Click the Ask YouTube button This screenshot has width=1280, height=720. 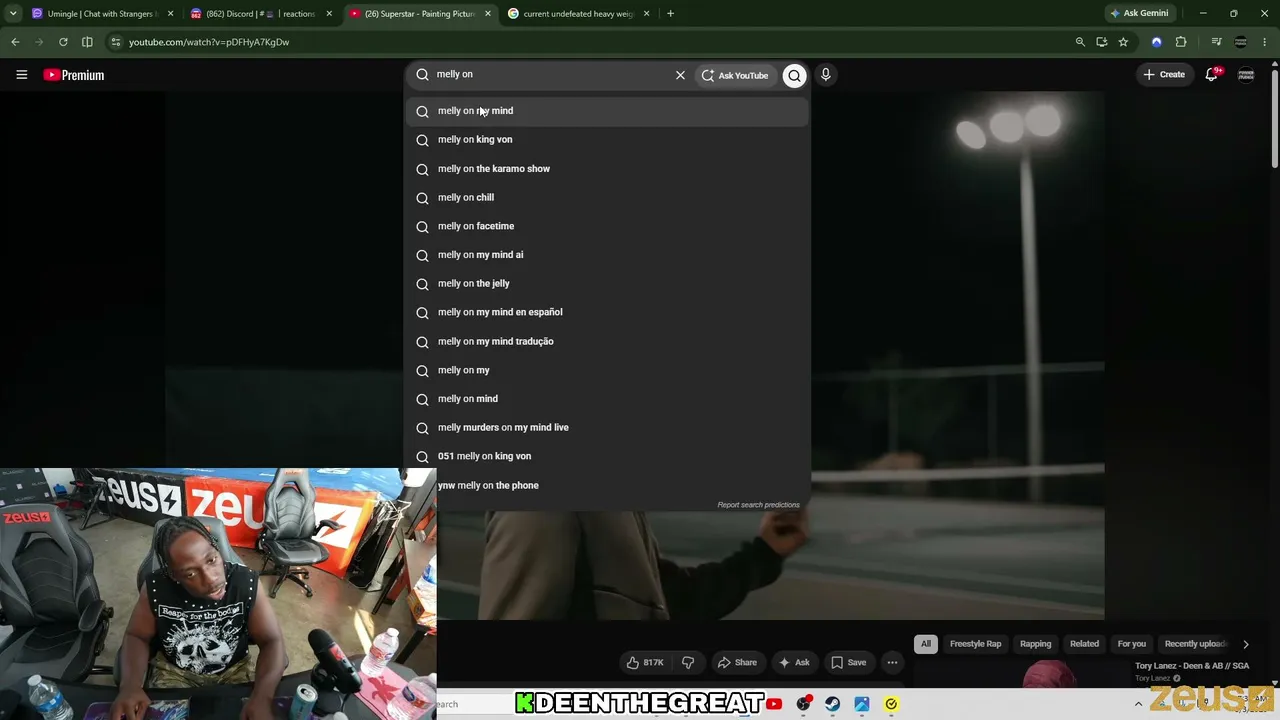click(x=735, y=75)
